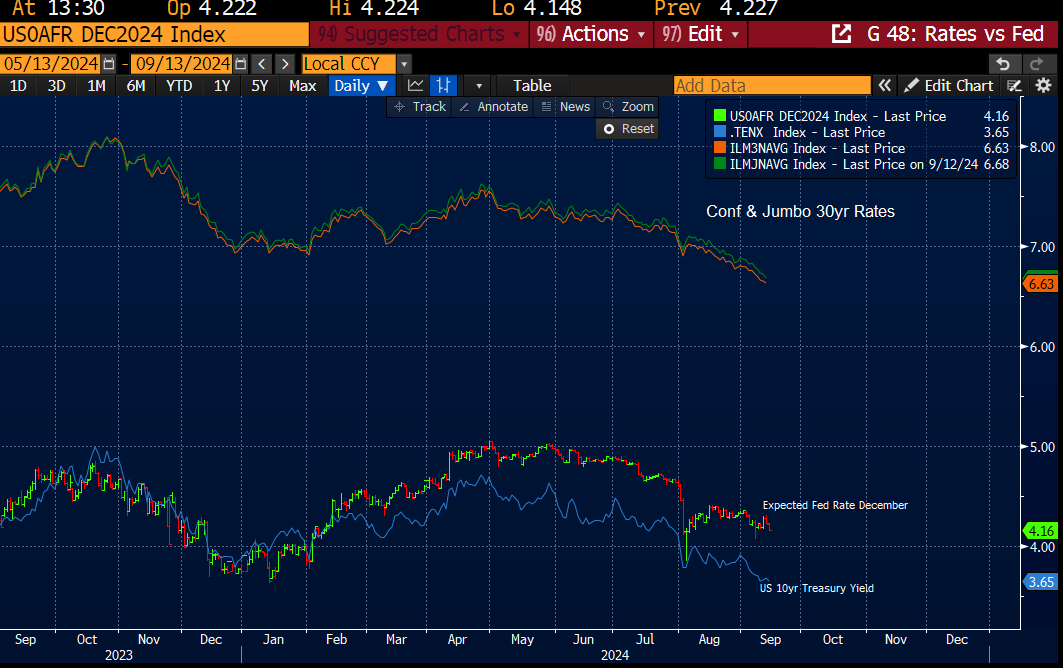Click the Edit Chart button
The height and width of the screenshot is (668, 1063).
tap(948, 86)
